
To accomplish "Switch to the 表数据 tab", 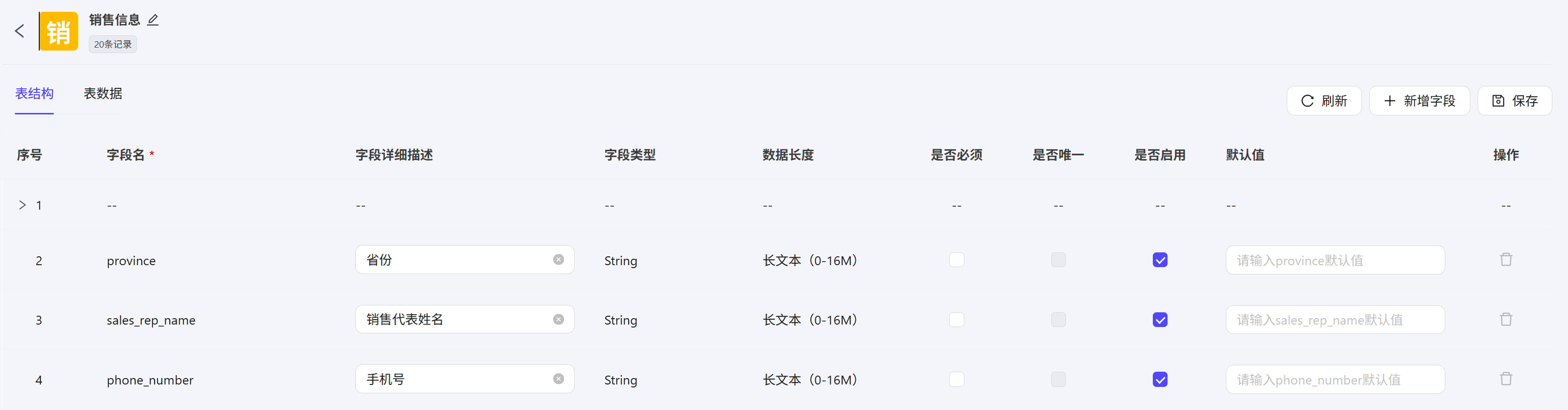I will [x=103, y=94].
